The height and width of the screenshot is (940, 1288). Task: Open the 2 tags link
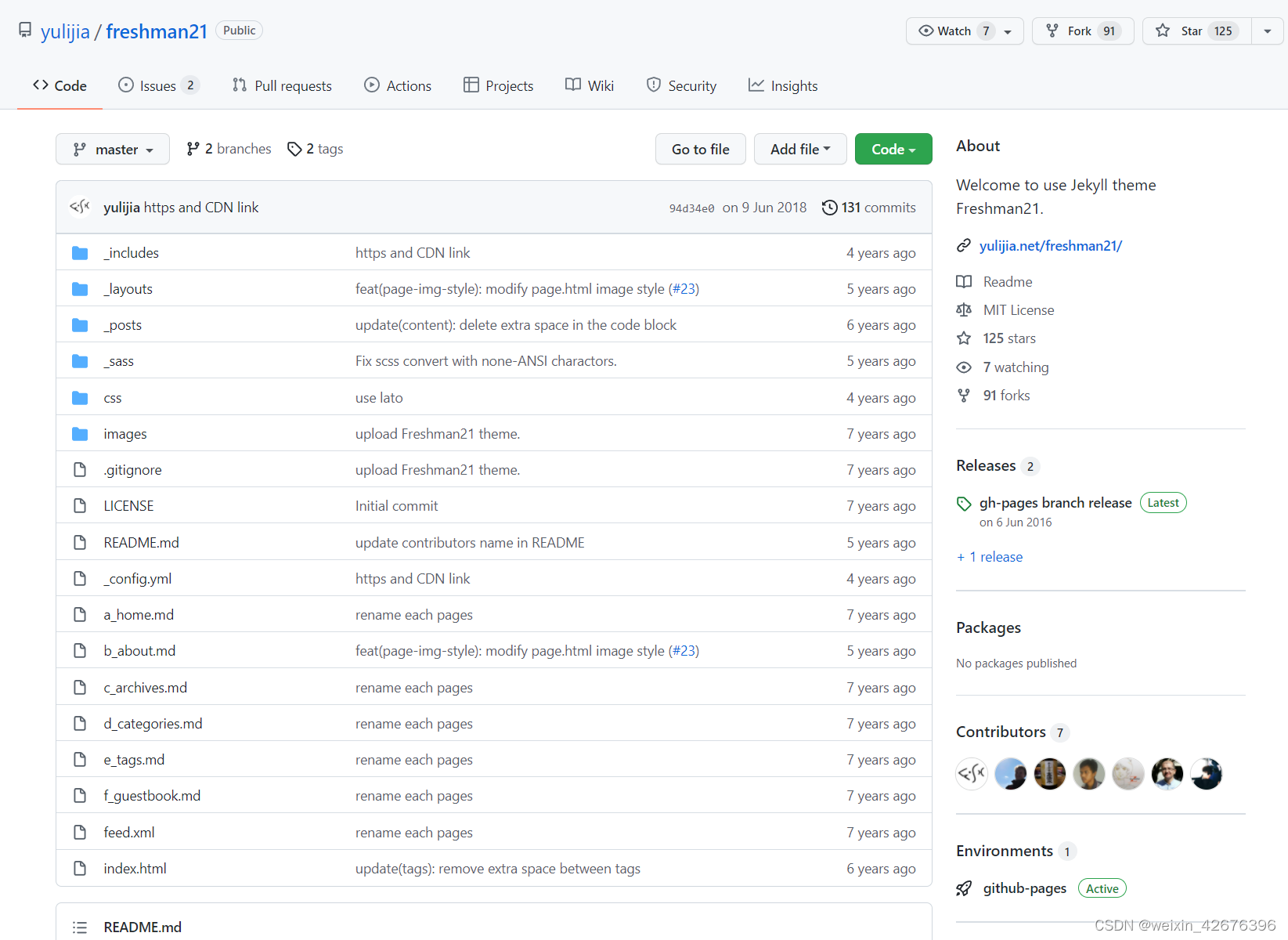315,149
